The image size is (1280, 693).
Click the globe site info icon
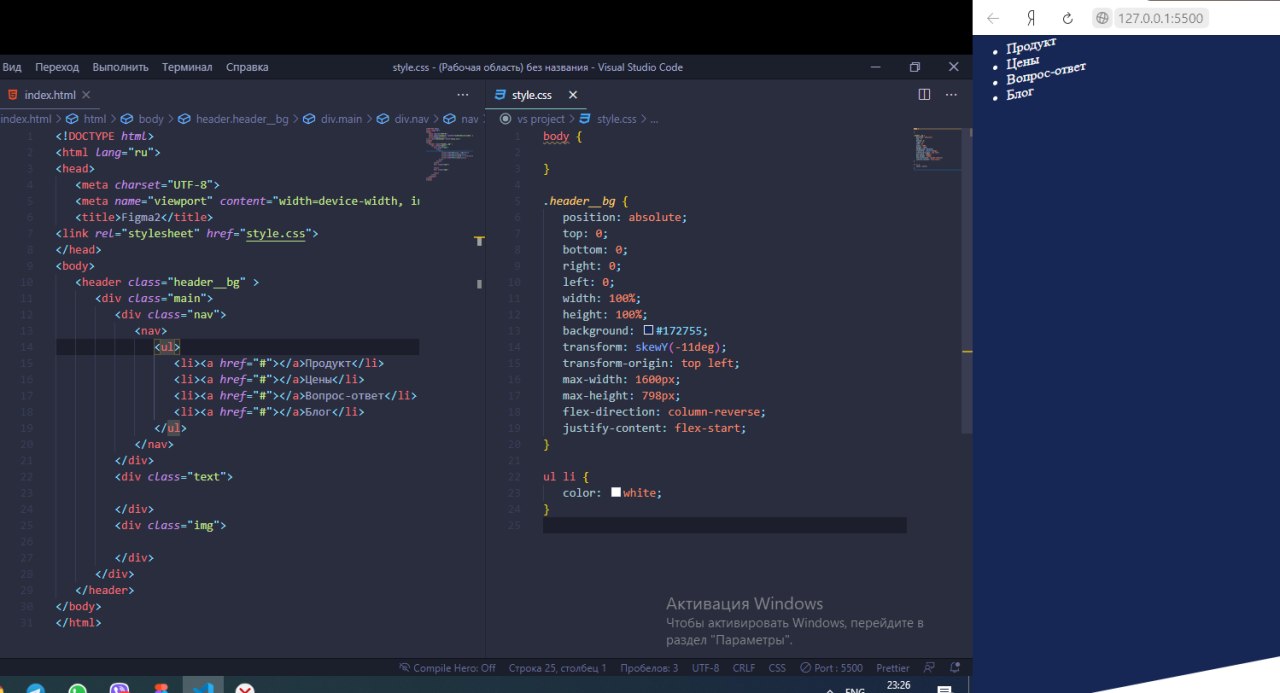pyautogui.click(x=1102, y=18)
